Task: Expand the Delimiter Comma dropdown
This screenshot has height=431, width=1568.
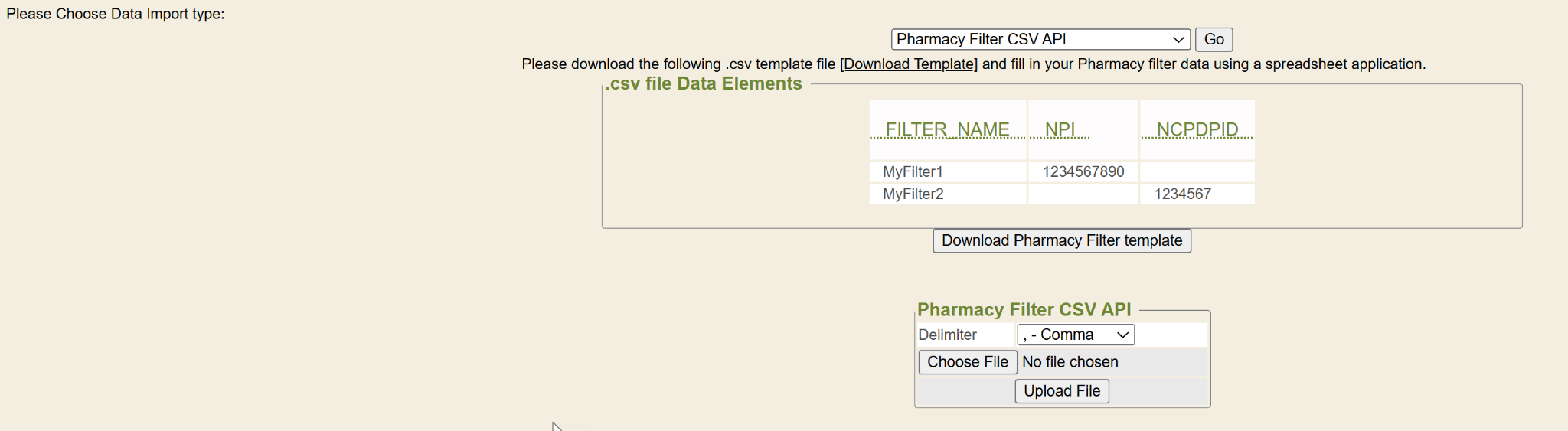Action: click(1075, 335)
